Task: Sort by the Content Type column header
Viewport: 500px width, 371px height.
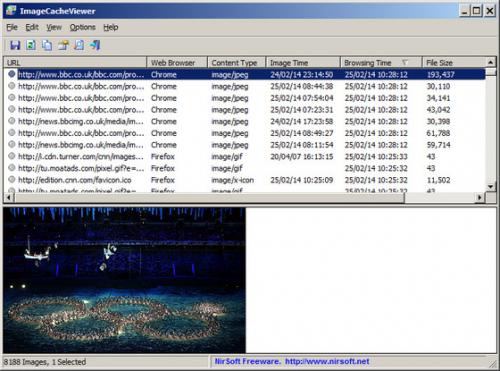Action: coord(236,62)
